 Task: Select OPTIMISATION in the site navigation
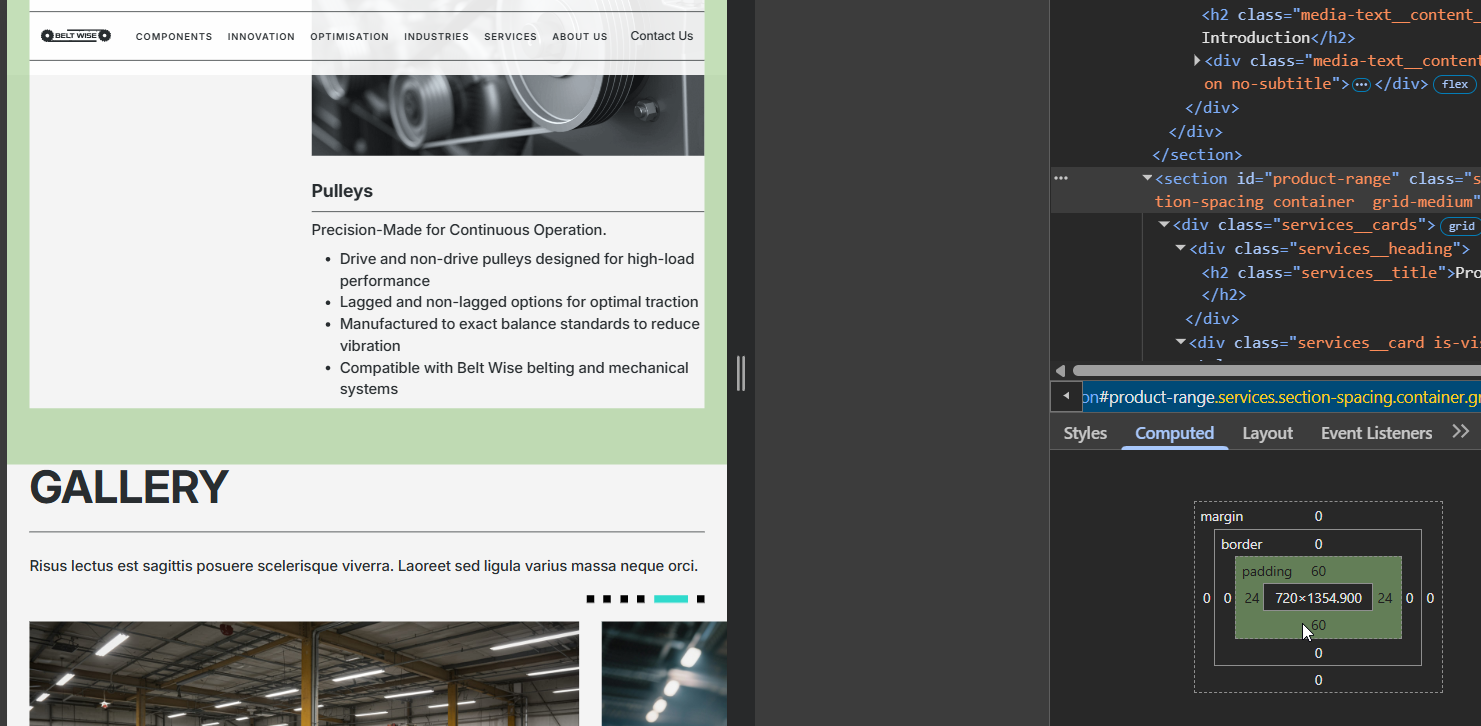349,37
